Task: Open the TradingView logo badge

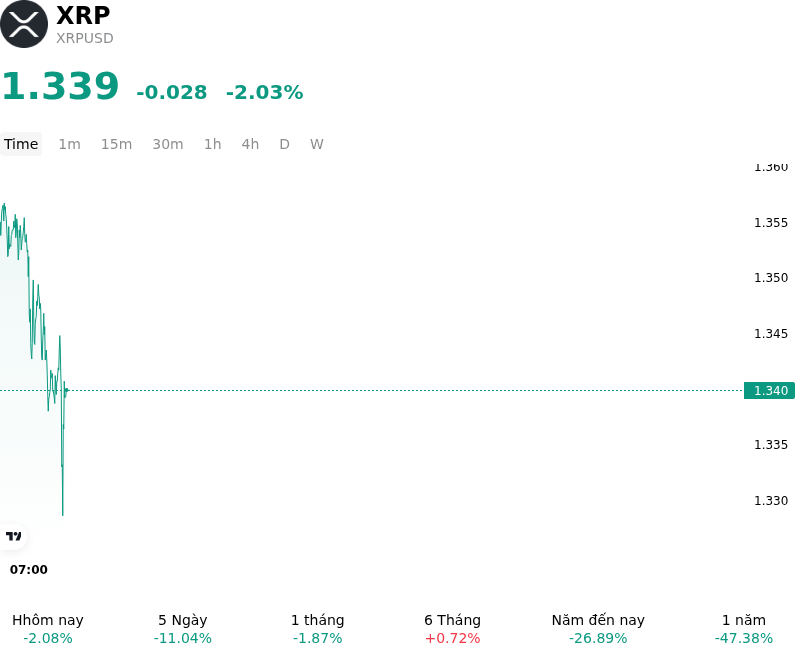Action: click(x=13, y=536)
